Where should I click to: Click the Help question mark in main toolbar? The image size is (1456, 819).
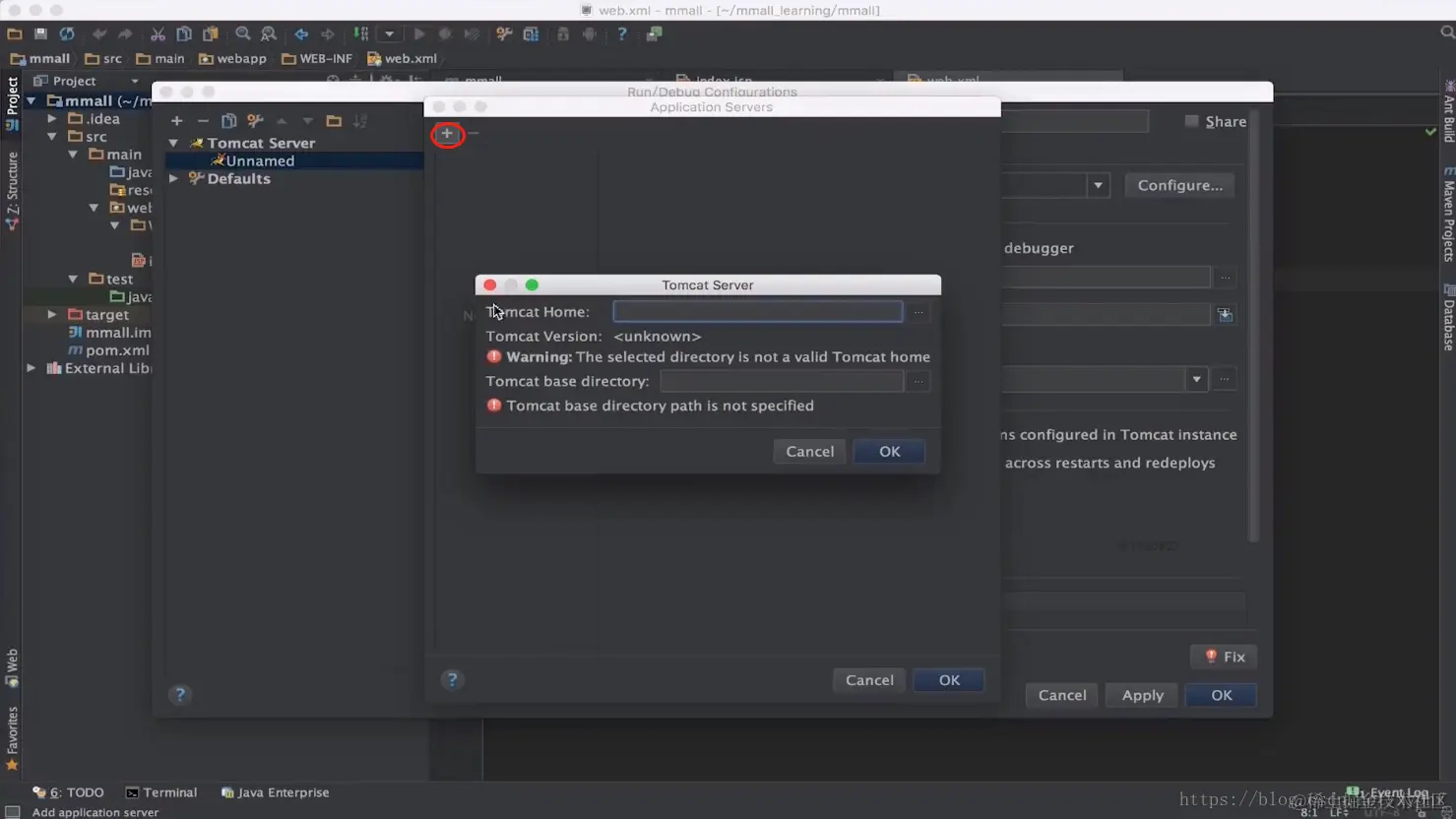point(622,34)
